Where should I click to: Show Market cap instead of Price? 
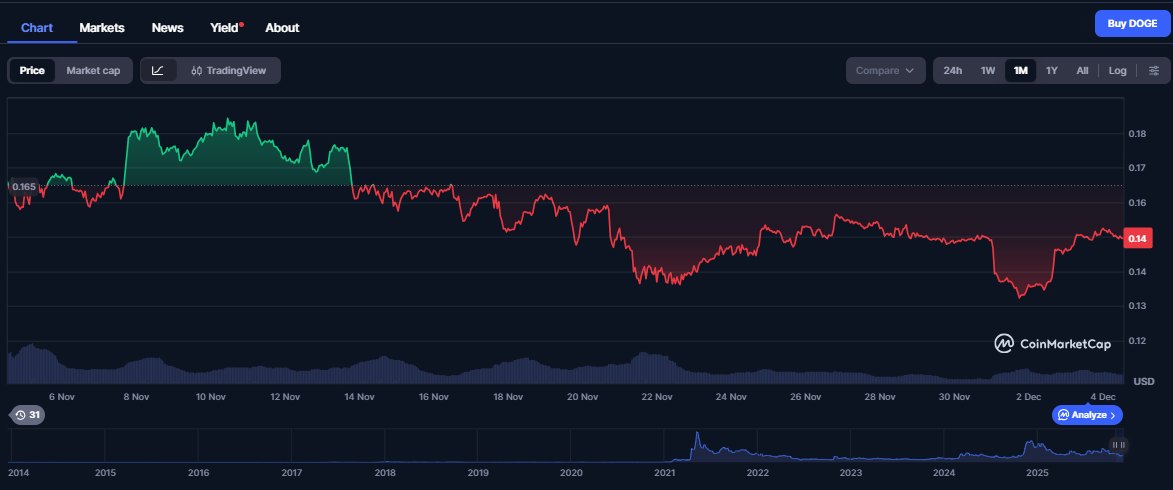tap(93, 70)
